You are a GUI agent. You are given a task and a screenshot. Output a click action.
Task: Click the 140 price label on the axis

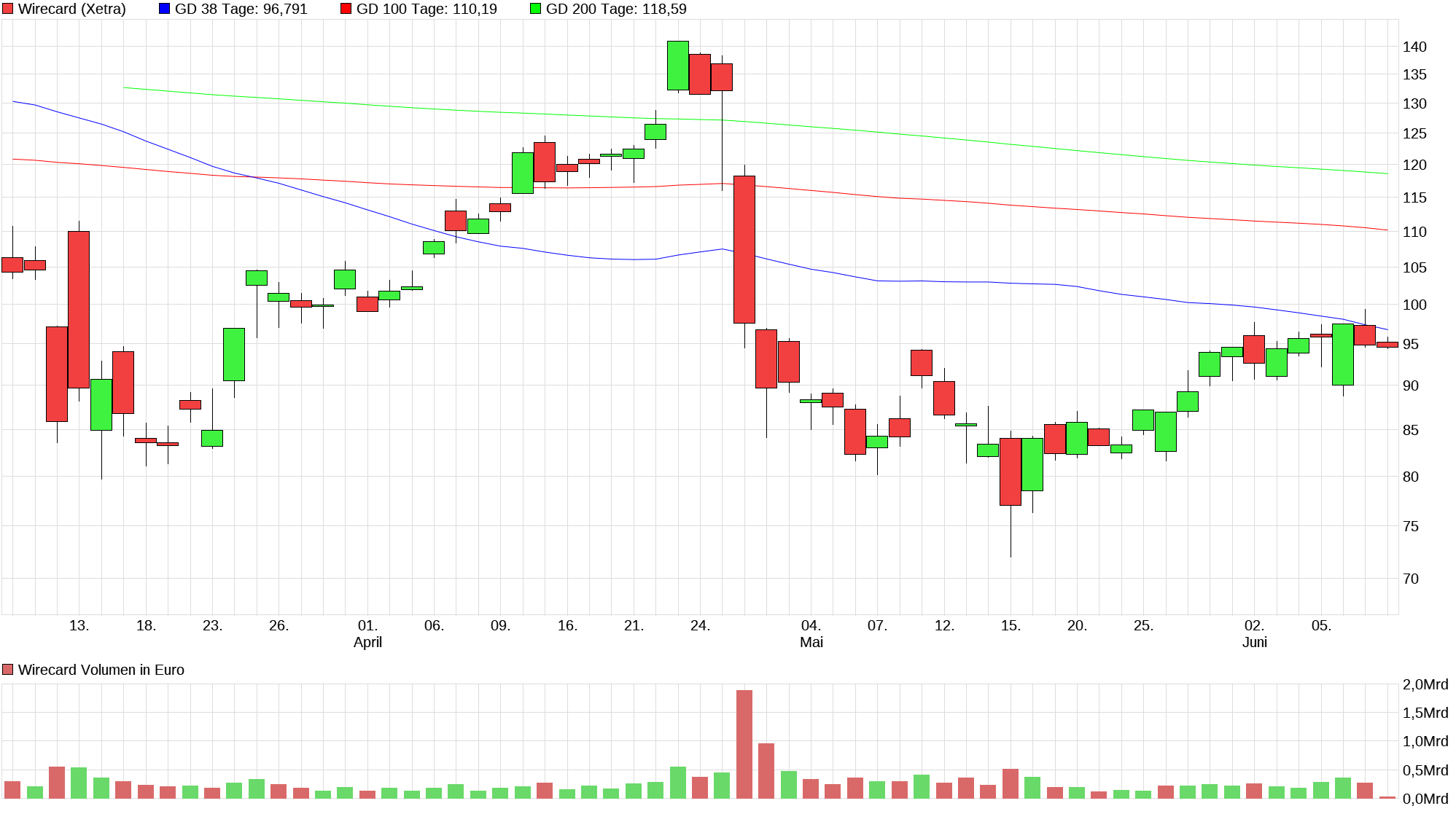tap(1414, 47)
